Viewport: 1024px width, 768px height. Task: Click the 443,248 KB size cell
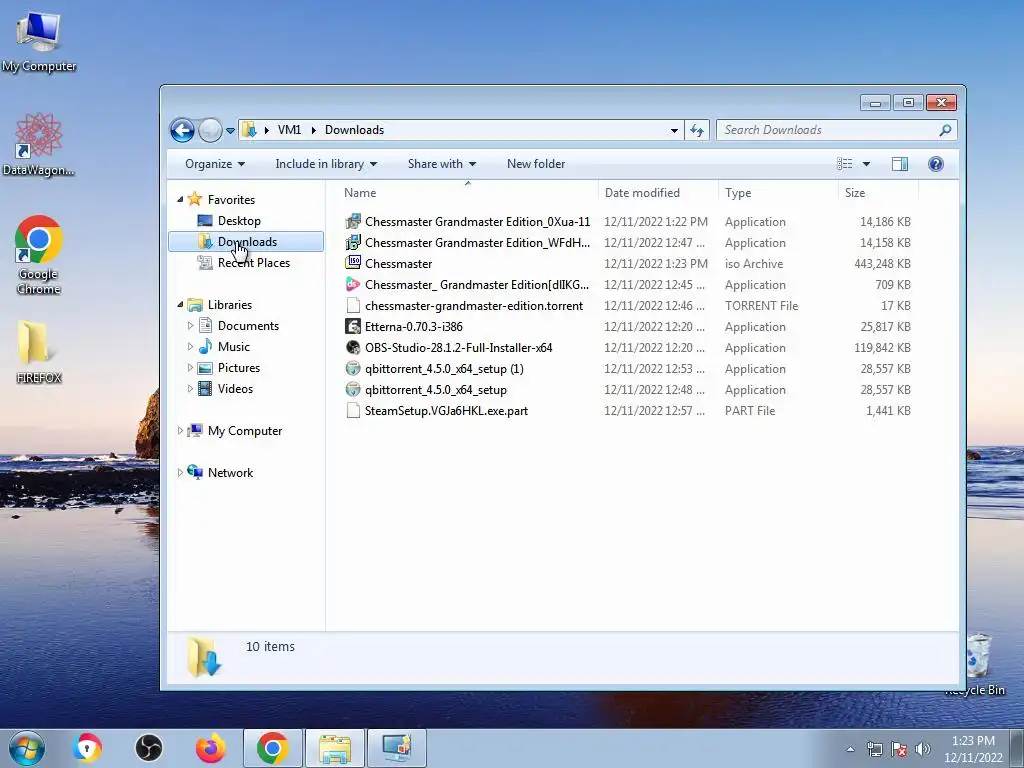[x=882, y=264]
